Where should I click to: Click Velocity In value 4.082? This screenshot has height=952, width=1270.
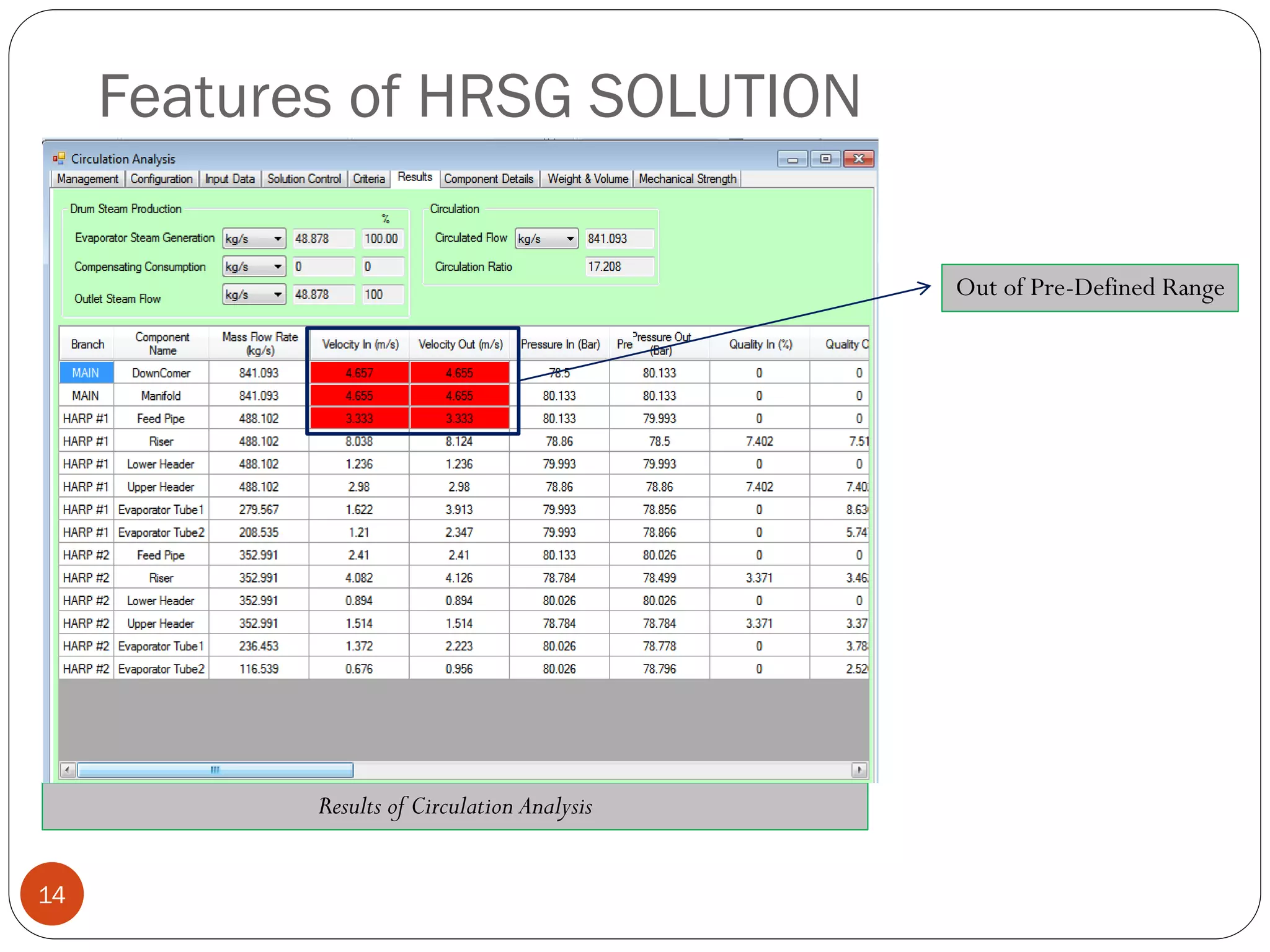coord(360,578)
